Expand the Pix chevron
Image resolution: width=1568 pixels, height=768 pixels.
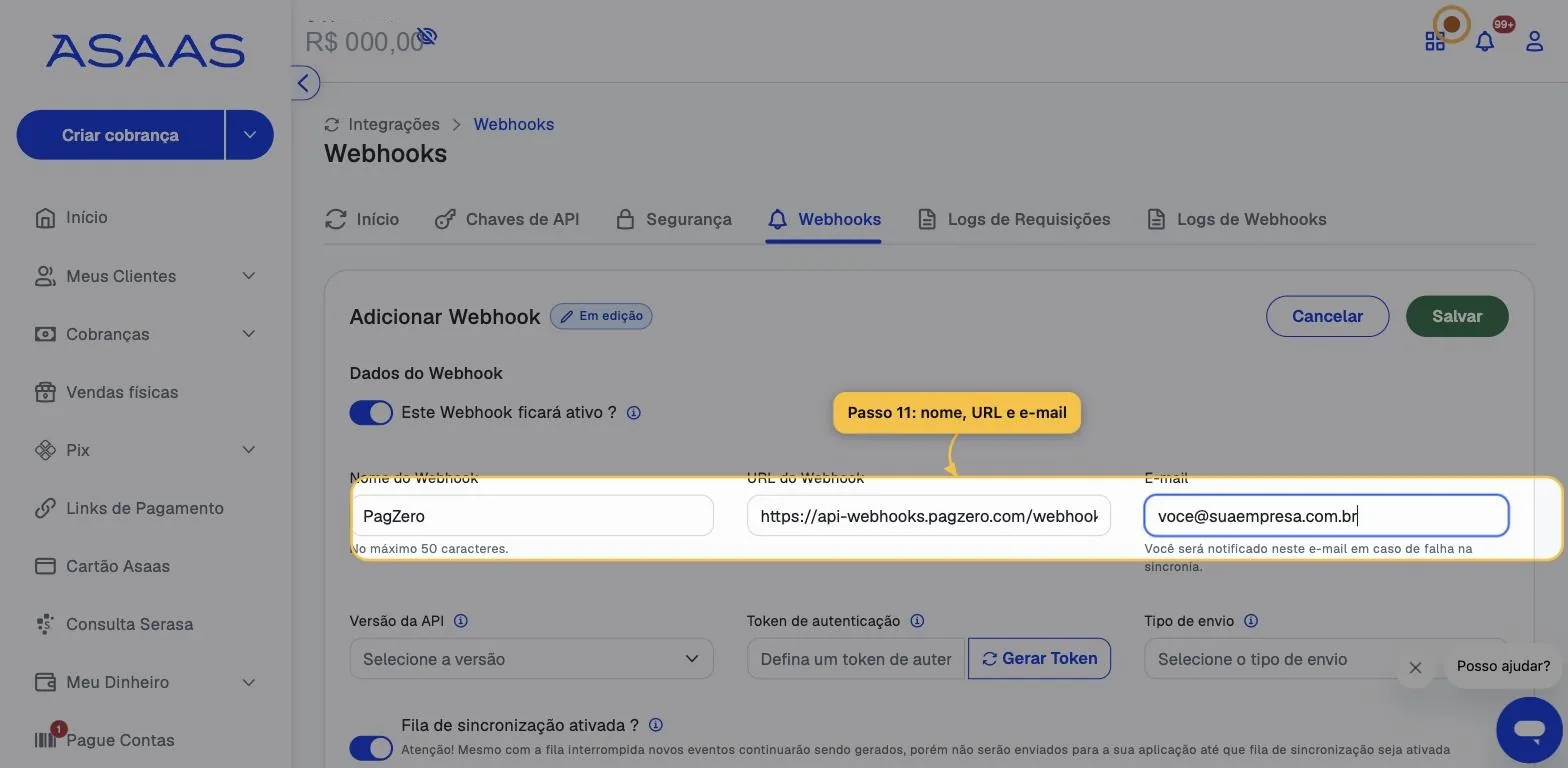(249, 450)
